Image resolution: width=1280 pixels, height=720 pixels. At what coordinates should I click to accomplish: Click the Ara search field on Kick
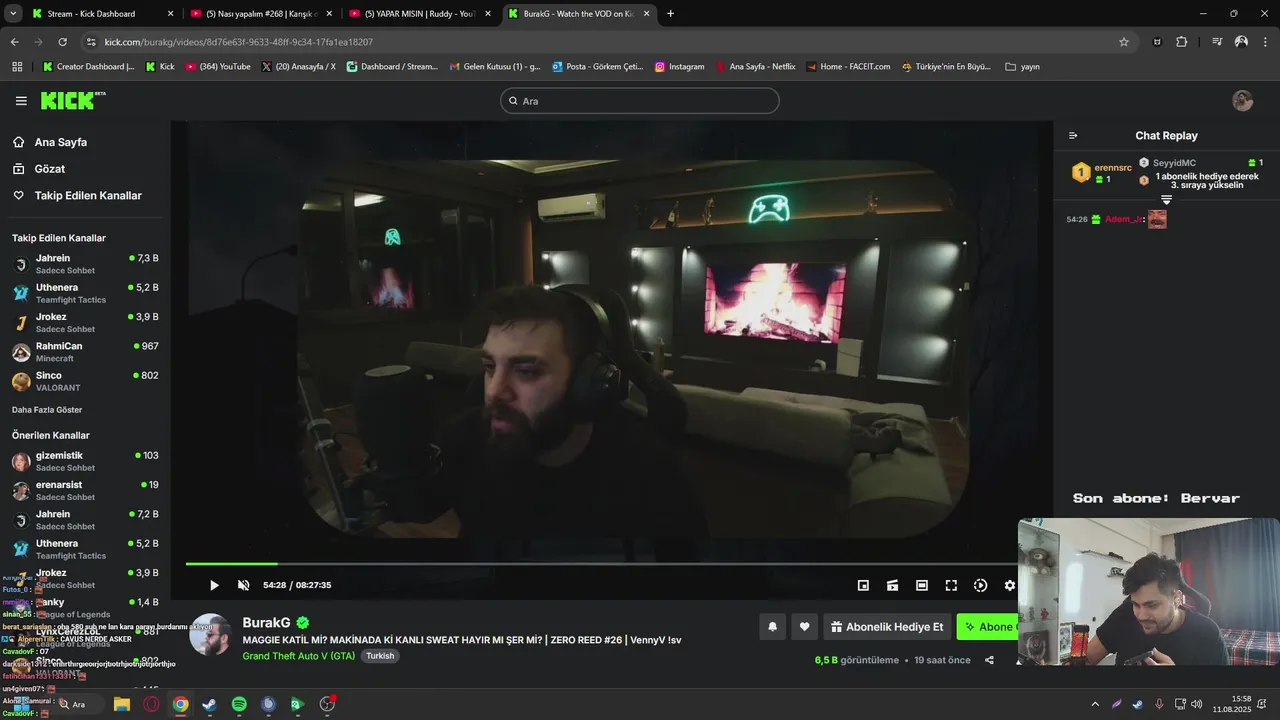(x=640, y=101)
